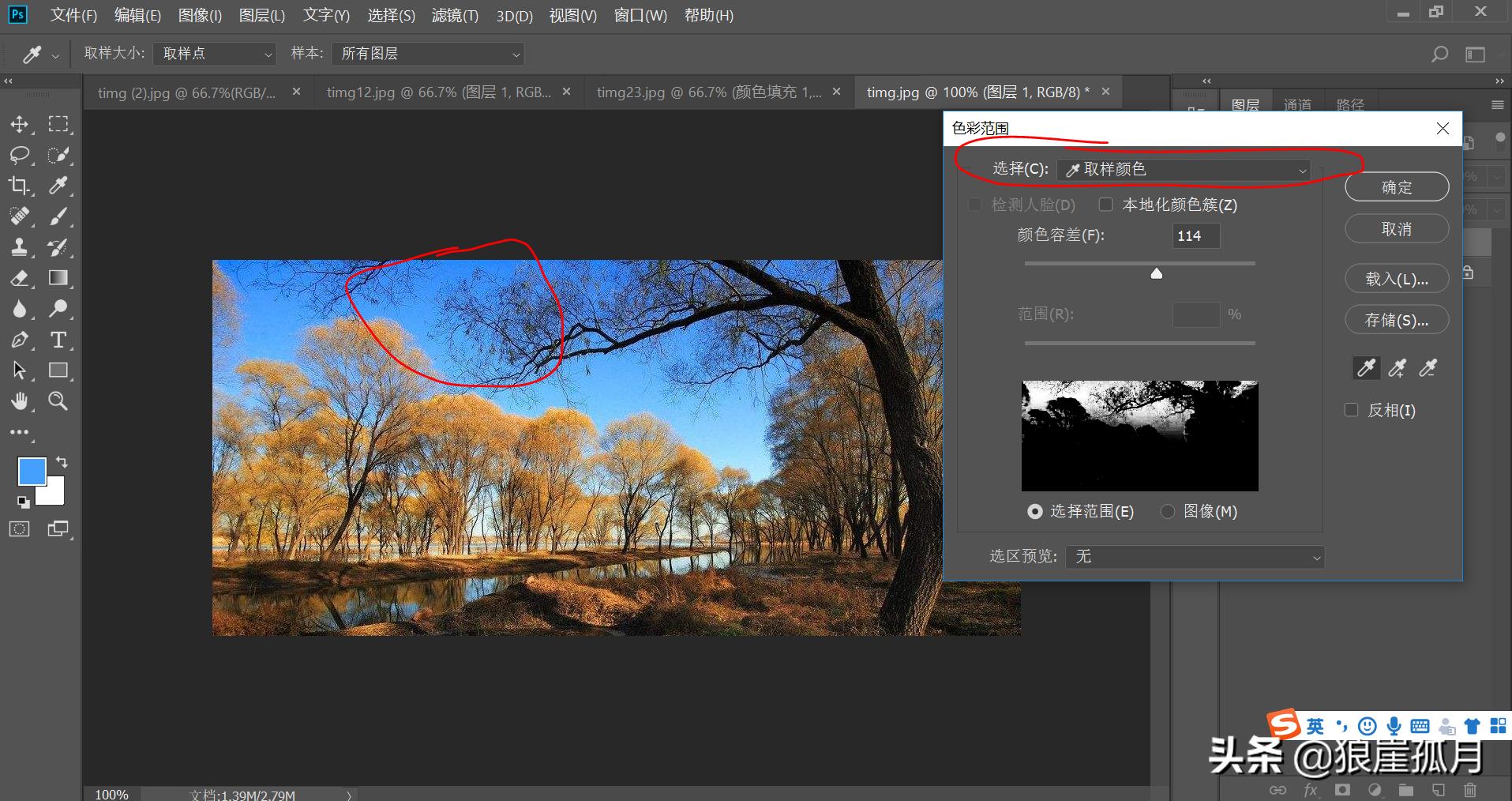The width and height of the screenshot is (1512, 801).
Task: Enable the 反相(I) checkbox
Action: 1351,410
